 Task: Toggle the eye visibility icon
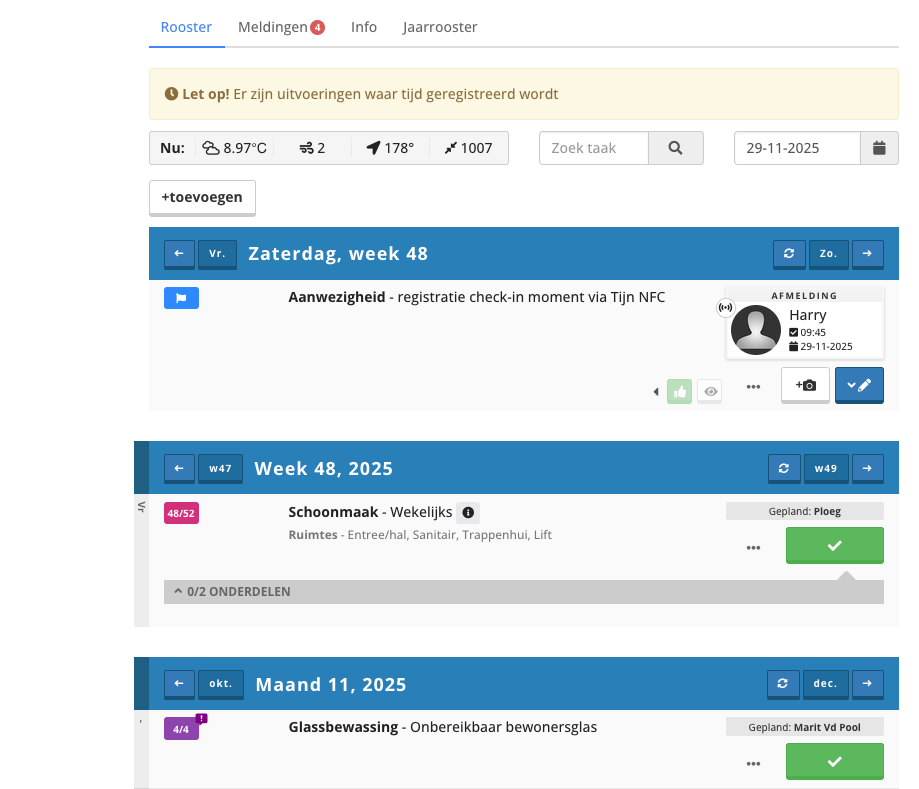pyautogui.click(x=710, y=392)
